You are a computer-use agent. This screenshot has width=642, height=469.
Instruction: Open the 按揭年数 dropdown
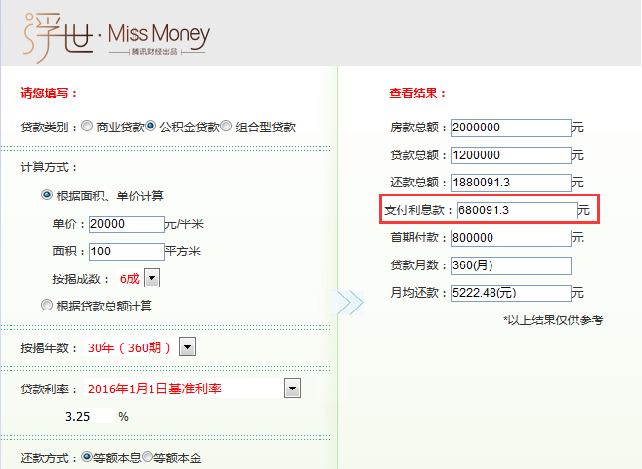pos(187,347)
